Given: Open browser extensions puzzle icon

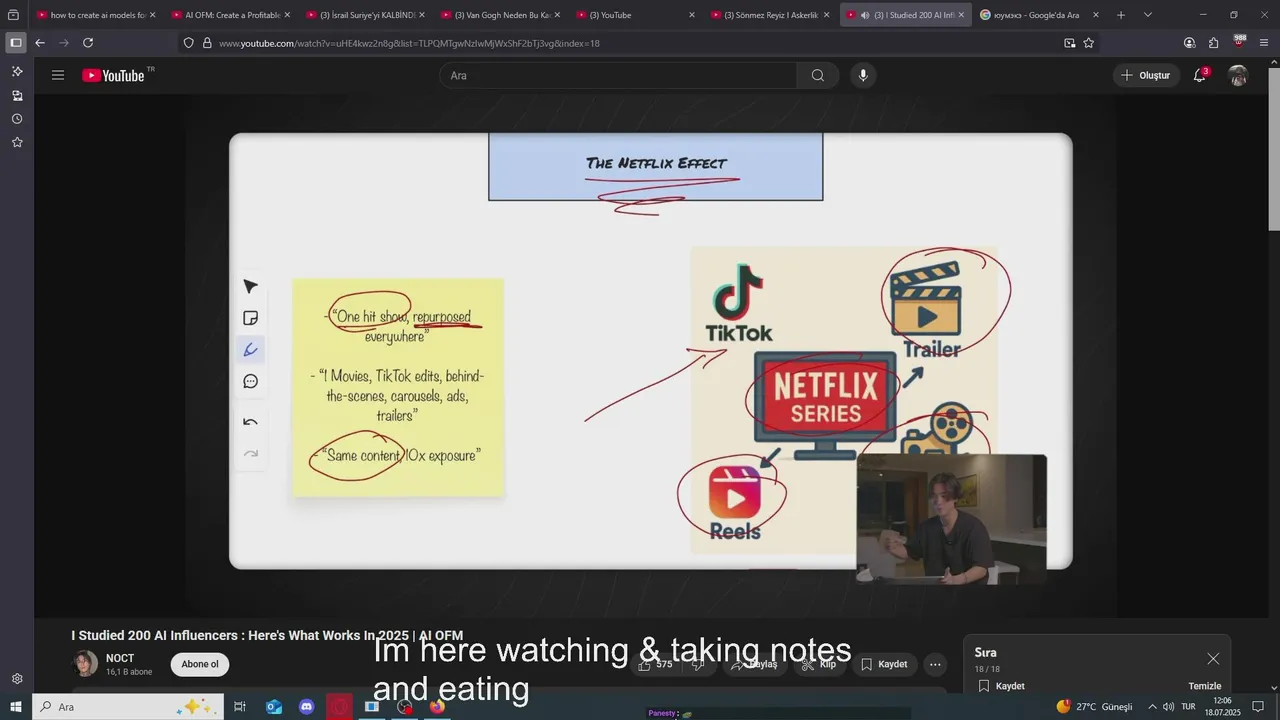Looking at the screenshot, I should (1213, 43).
